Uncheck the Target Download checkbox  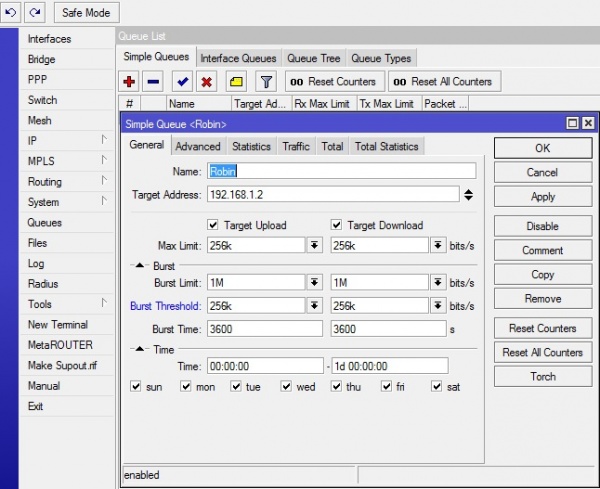coord(337,225)
